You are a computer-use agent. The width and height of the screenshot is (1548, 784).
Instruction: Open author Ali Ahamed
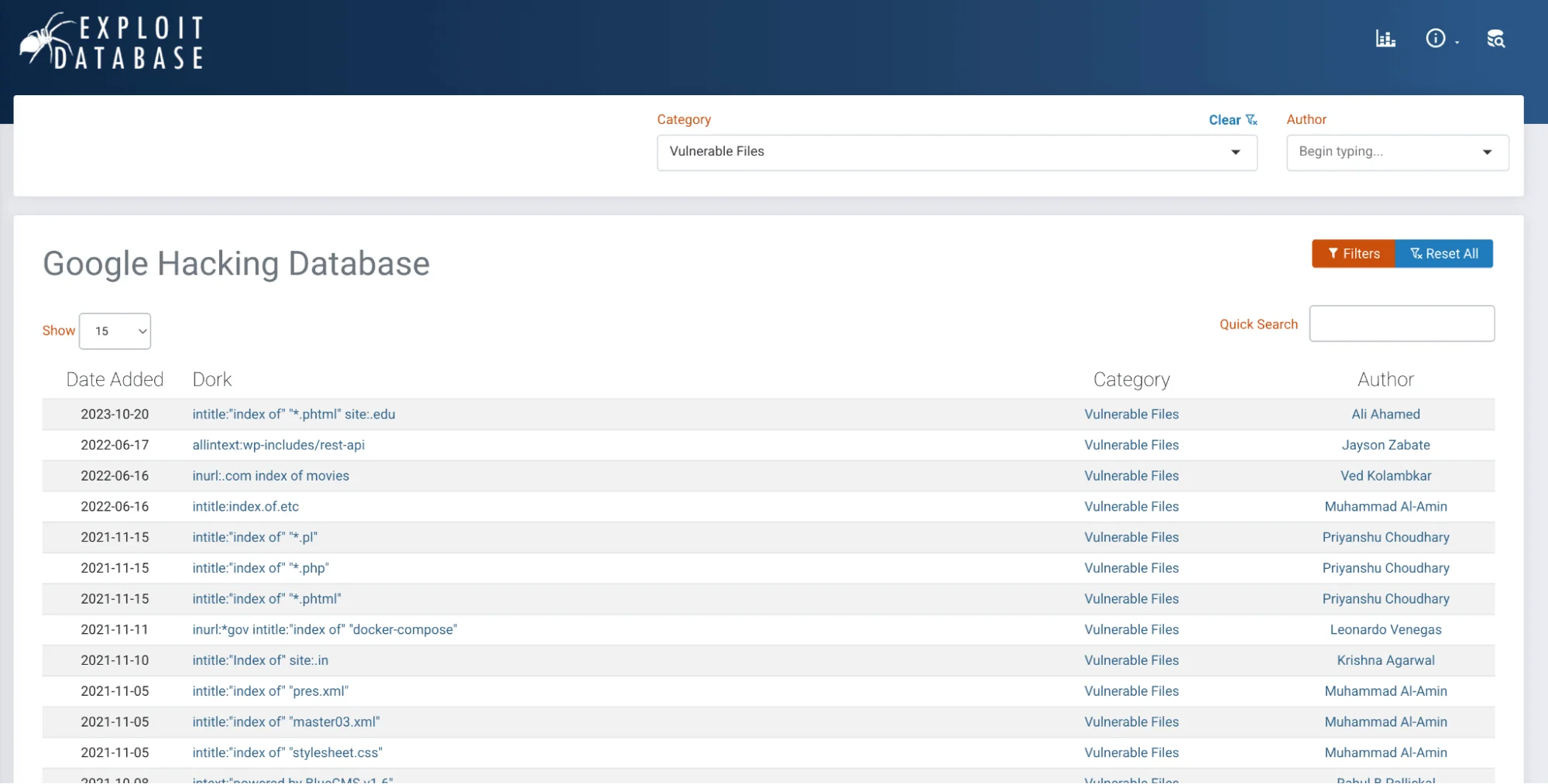pos(1385,414)
